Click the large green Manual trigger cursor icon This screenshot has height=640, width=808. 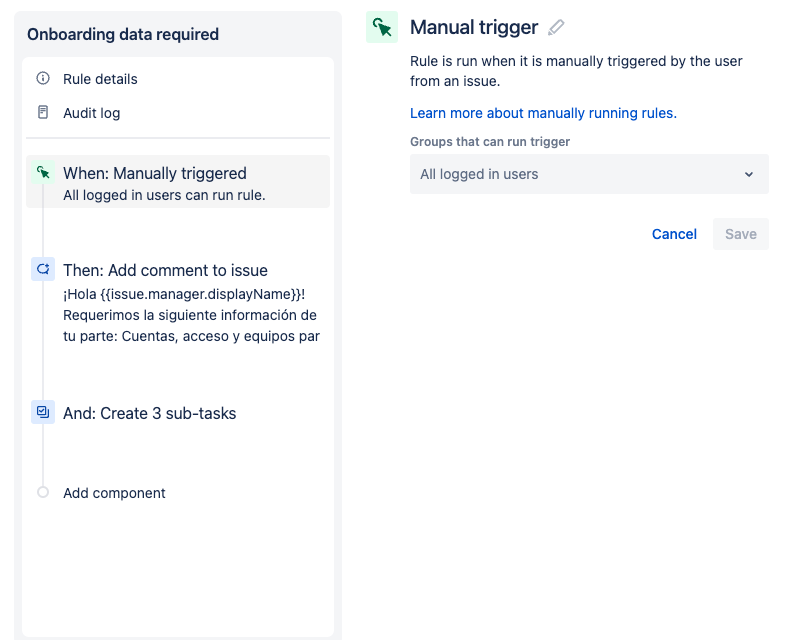(382, 27)
